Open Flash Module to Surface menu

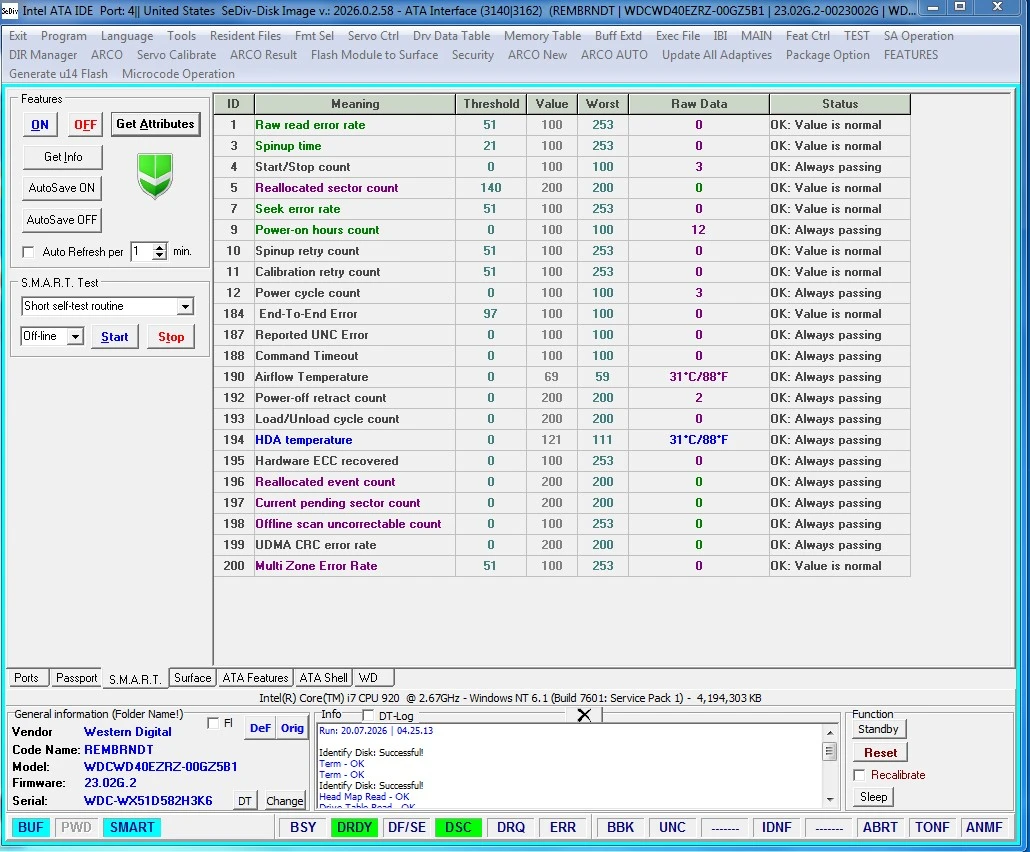tap(374, 55)
